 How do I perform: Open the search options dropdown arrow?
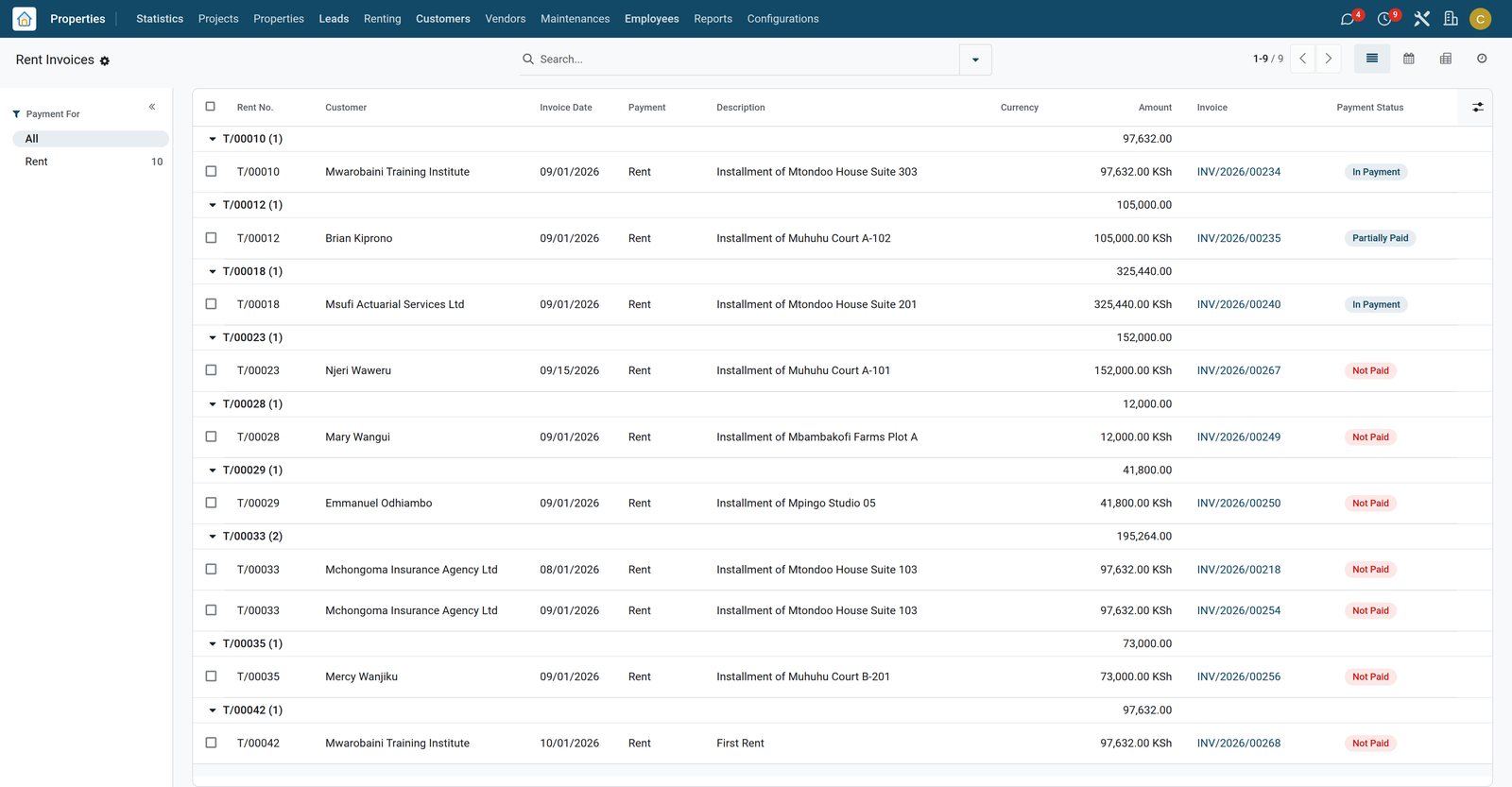tap(975, 60)
